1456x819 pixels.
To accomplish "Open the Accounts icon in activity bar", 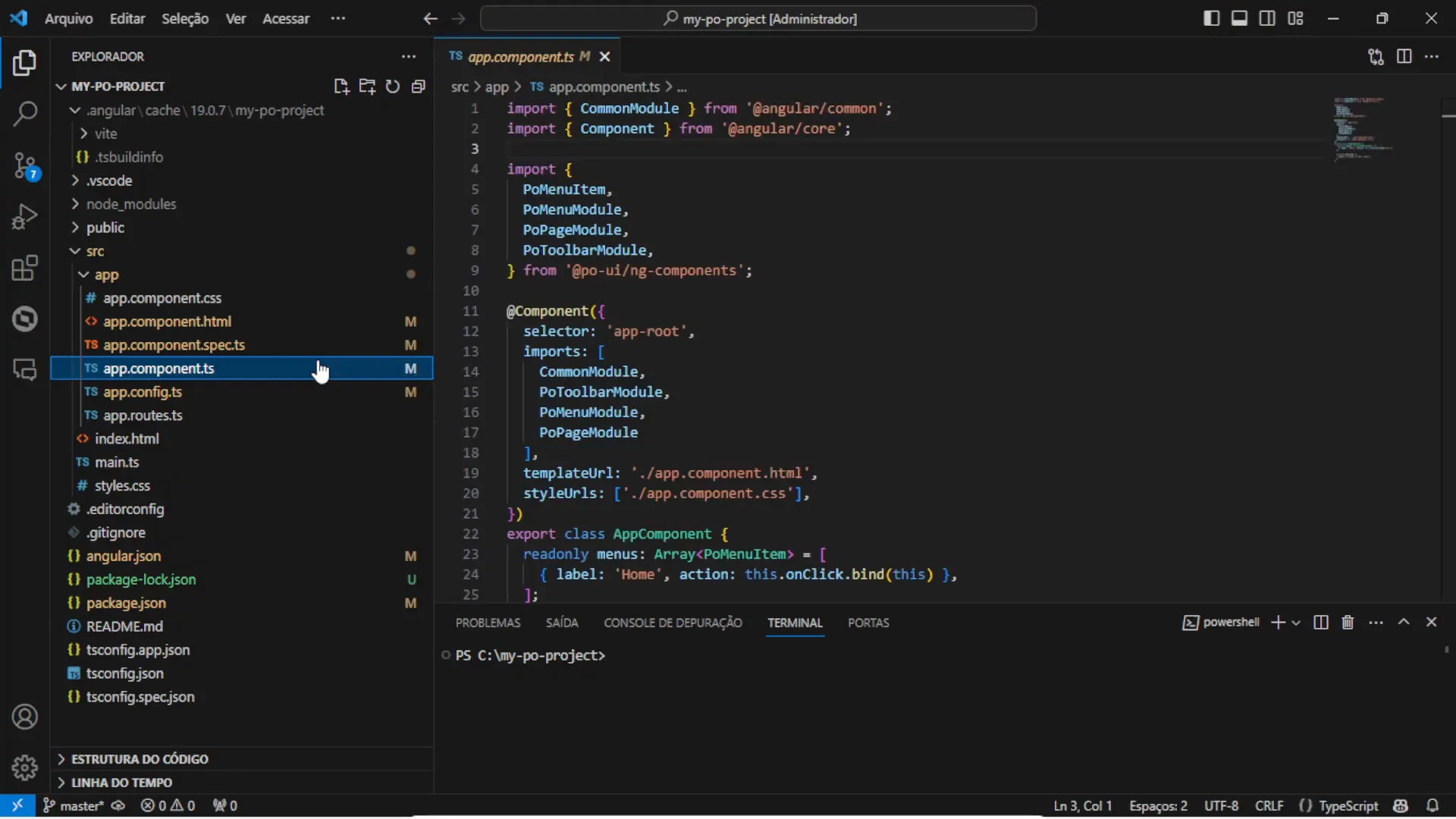I will tap(25, 717).
